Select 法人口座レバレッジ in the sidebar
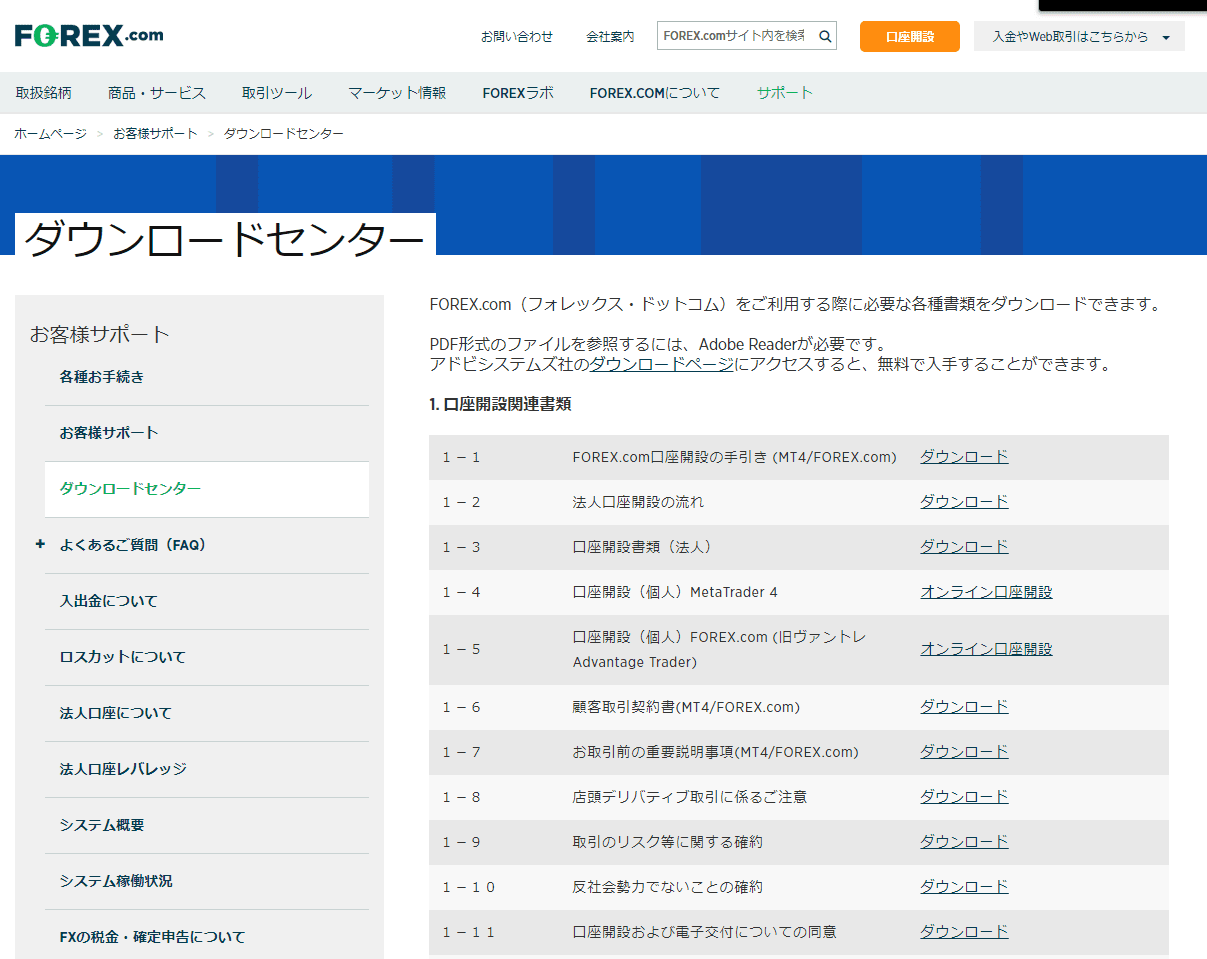This screenshot has width=1207, height=959. pyautogui.click(x=123, y=769)
